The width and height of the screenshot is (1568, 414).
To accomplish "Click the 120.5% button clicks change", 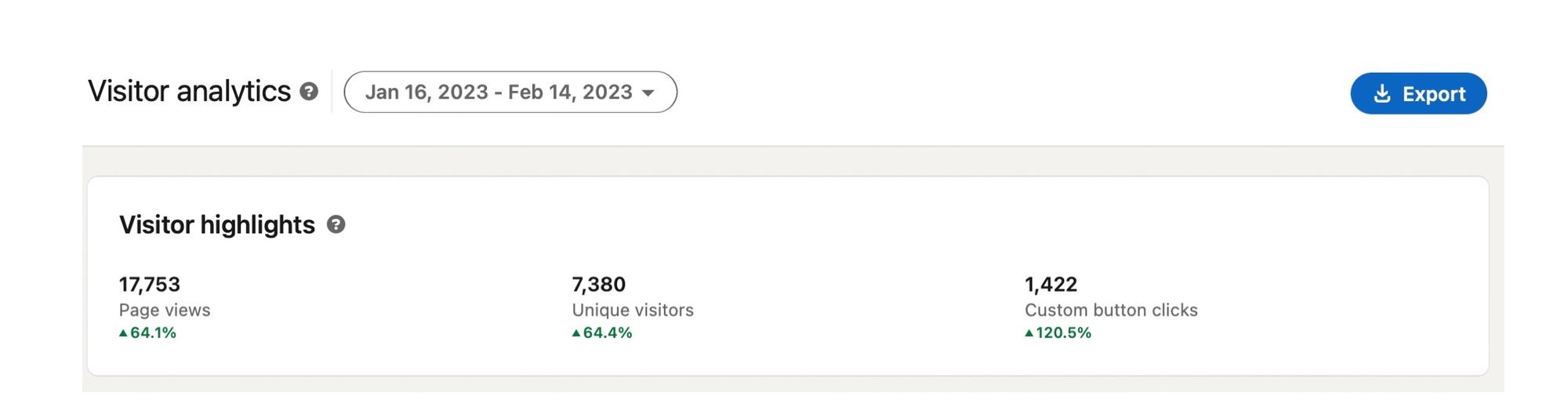I will coord(1064,332).
